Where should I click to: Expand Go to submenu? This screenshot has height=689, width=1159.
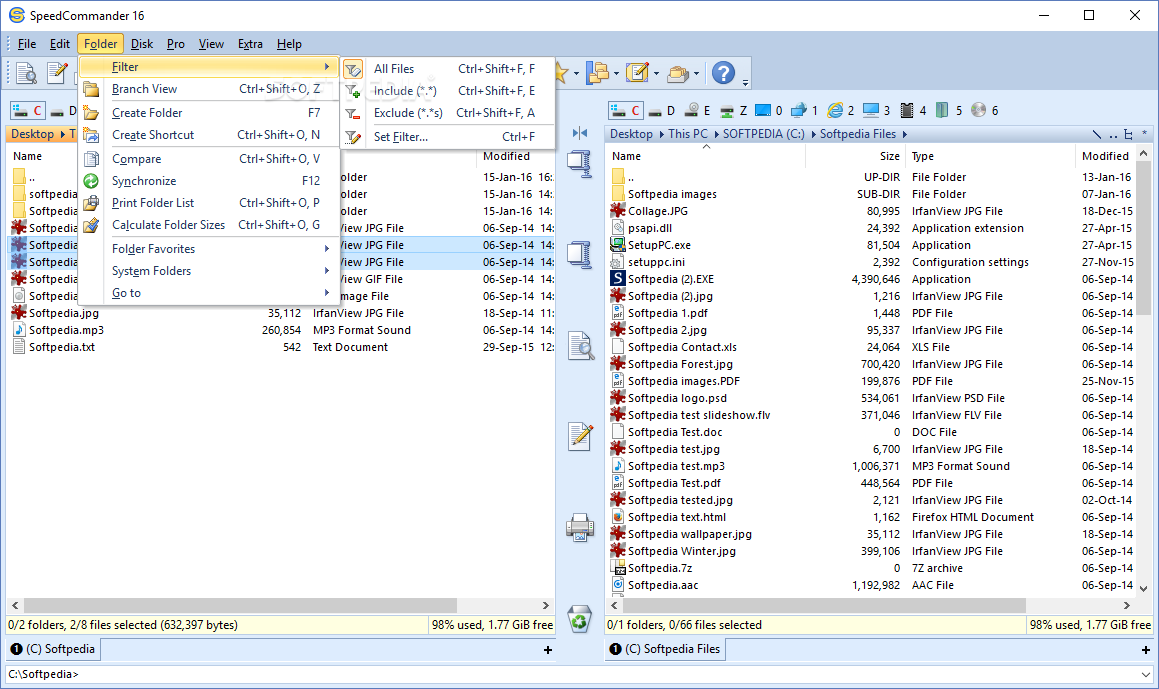(x=327, y=293)
